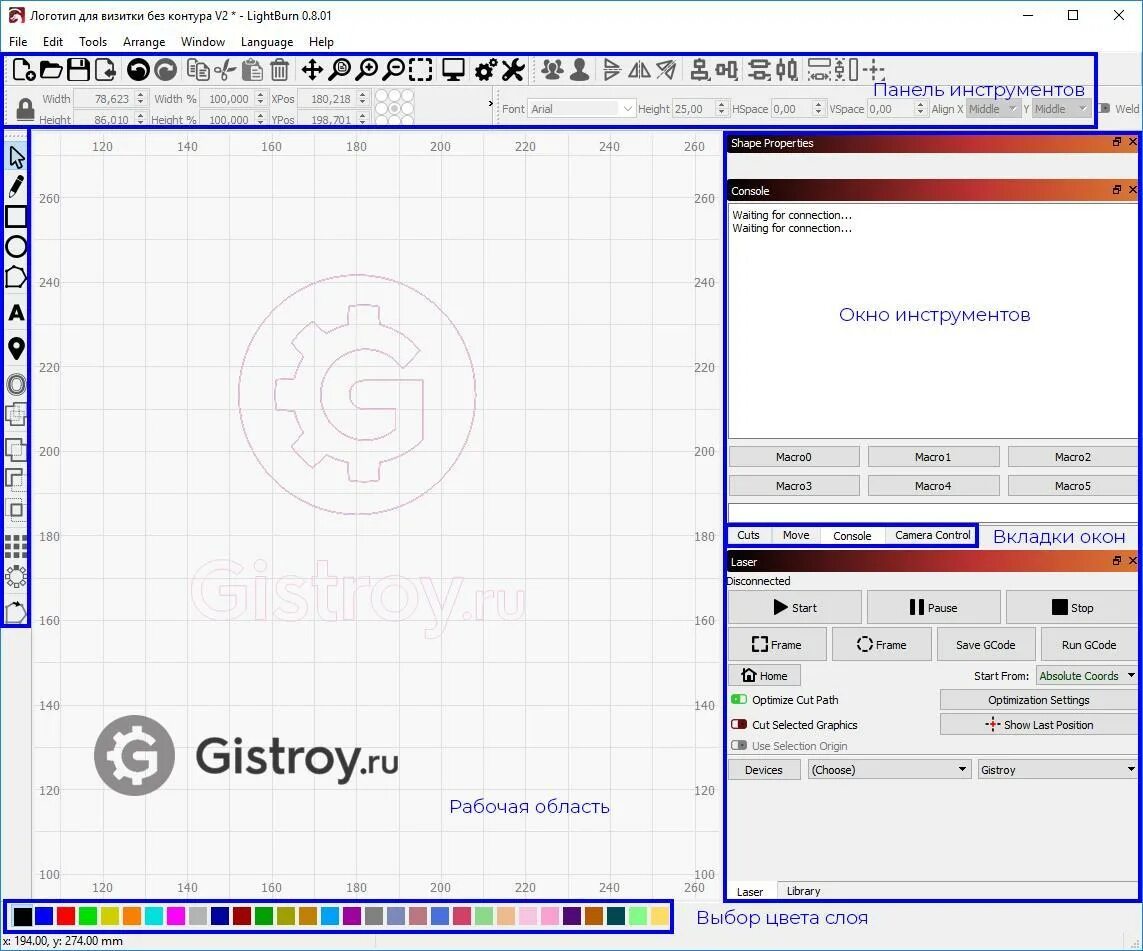The image size is (1143, 951).
Task: Open the Align X Middle dropdown
Action: [992, 109]
